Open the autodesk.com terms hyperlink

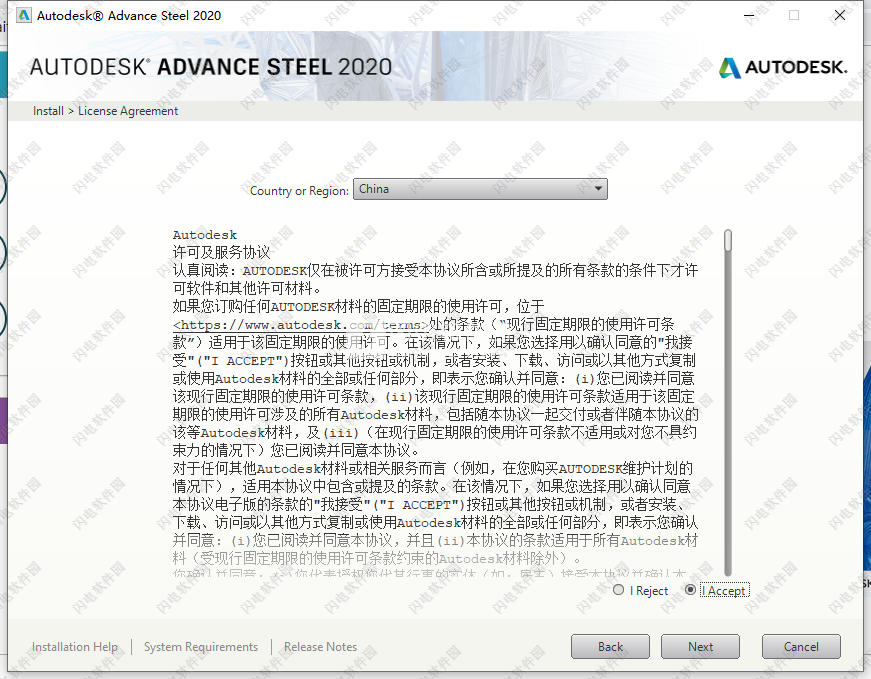(301, 325)
